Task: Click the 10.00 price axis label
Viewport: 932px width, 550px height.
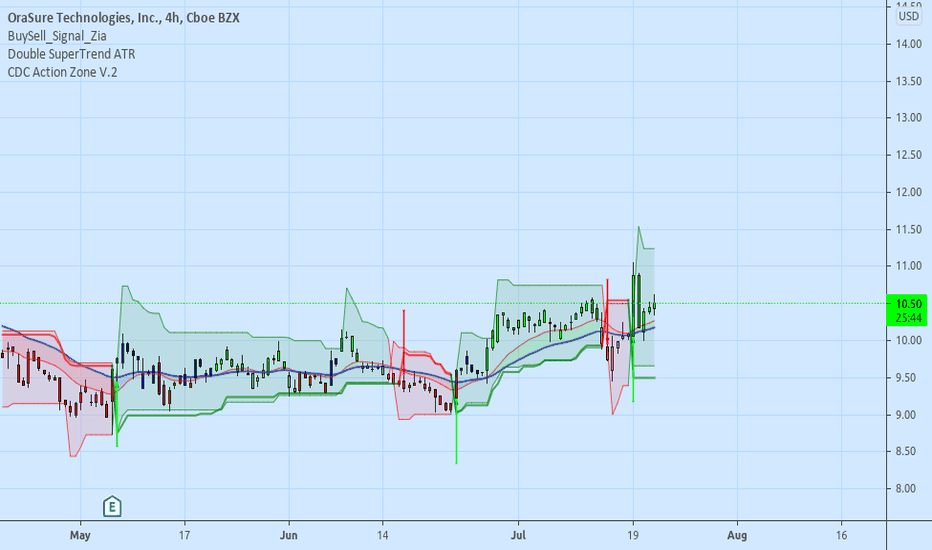Action: [x=909, y=341]
